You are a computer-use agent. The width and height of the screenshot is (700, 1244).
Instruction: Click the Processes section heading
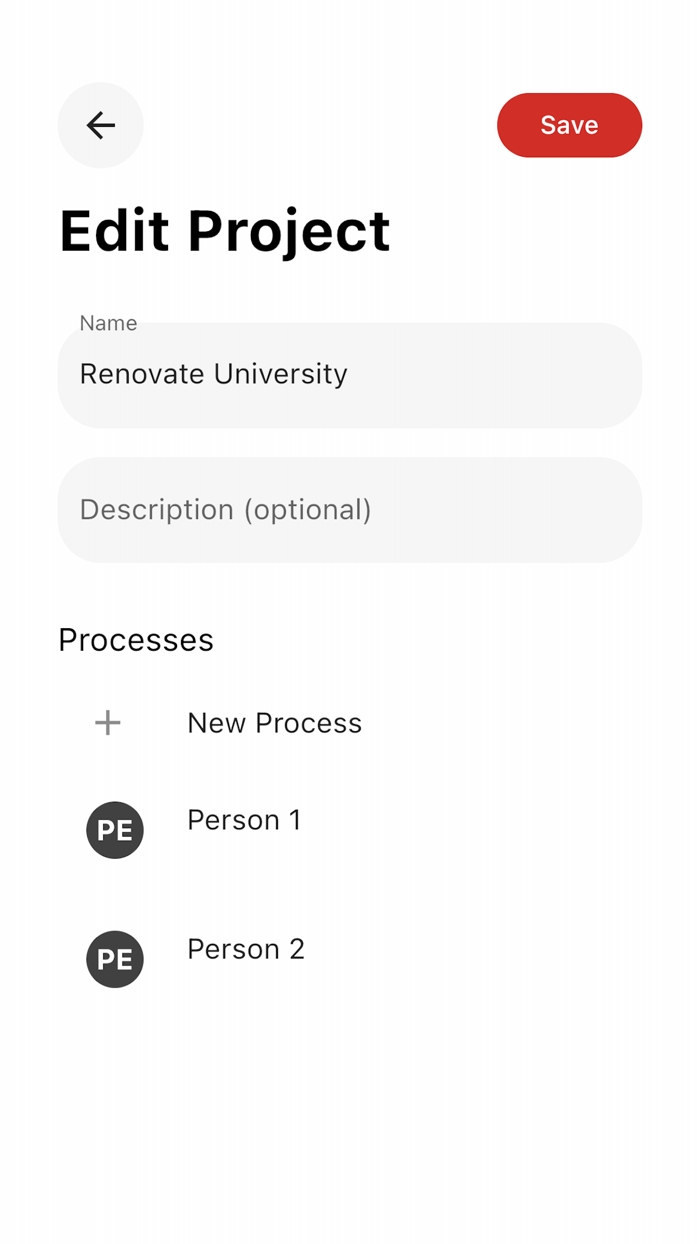click(x=136, y=640)
